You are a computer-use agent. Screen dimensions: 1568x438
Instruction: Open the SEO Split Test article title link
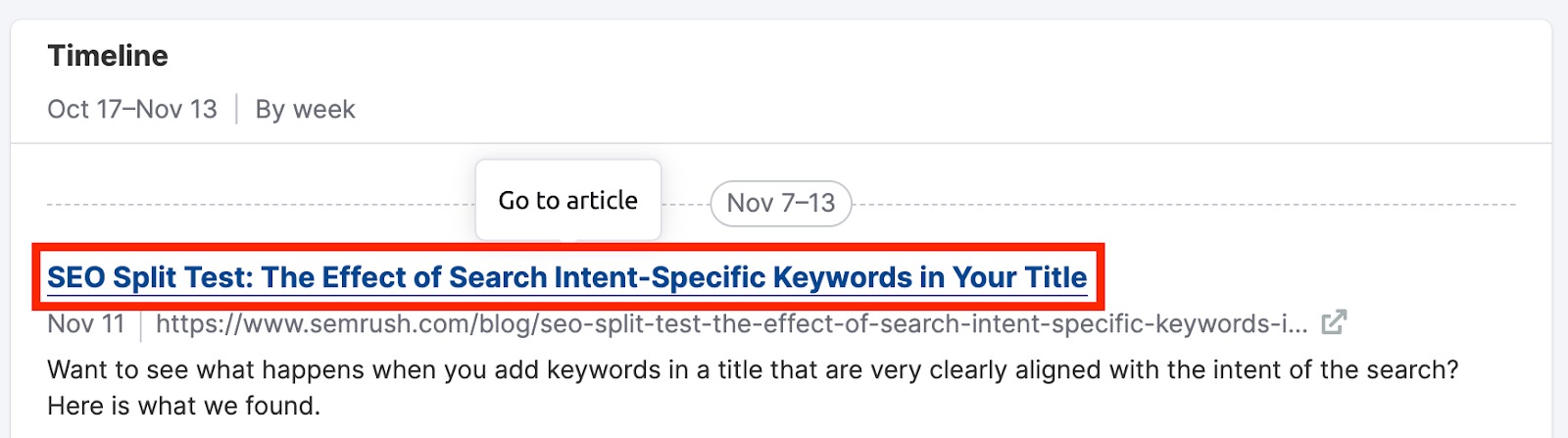[x=566, y=277]
